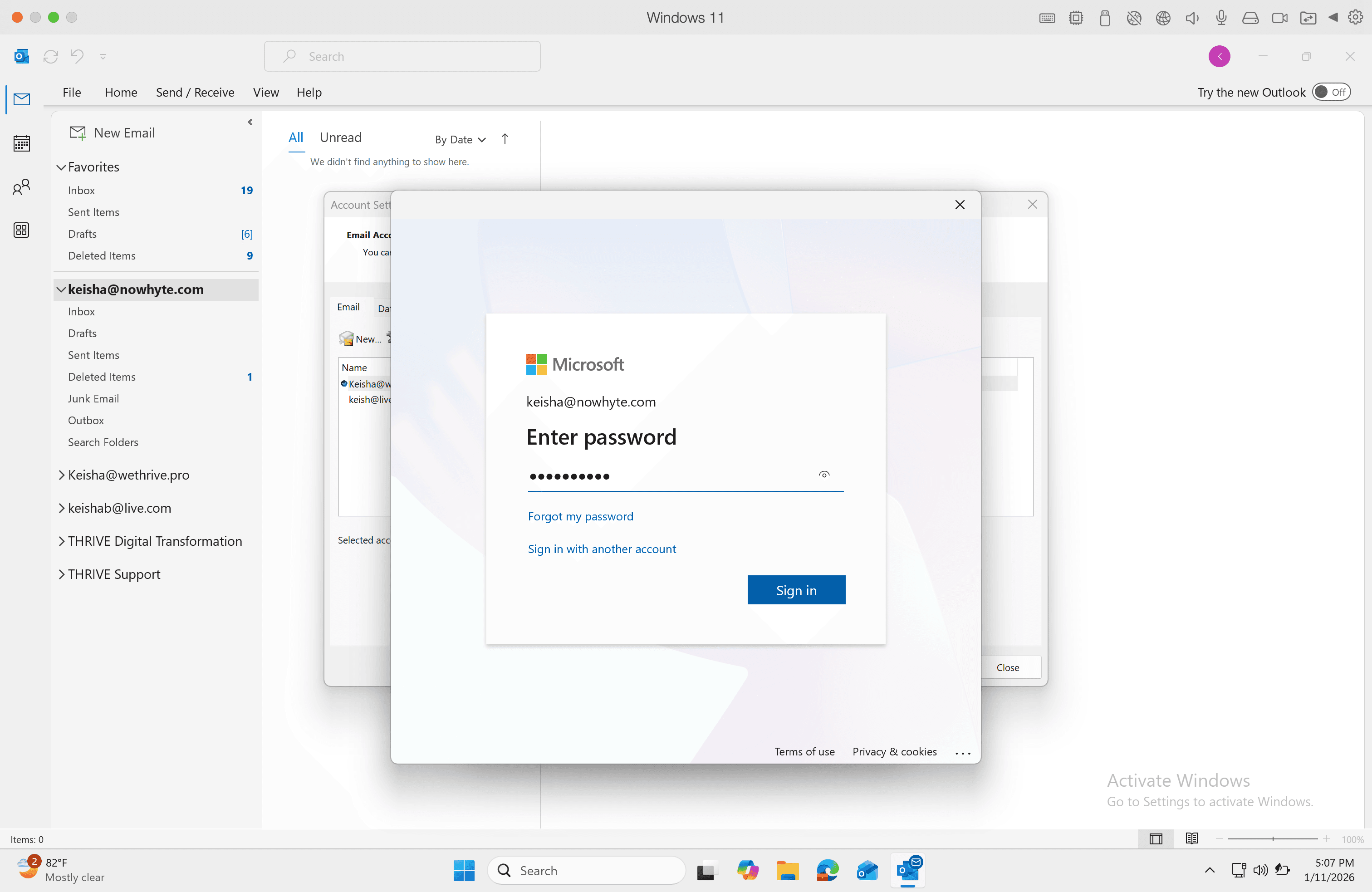This screenshot has height=892, width=1372.
Task: Open the Send / Receive ribbon tab
Action: coord(195,92)
